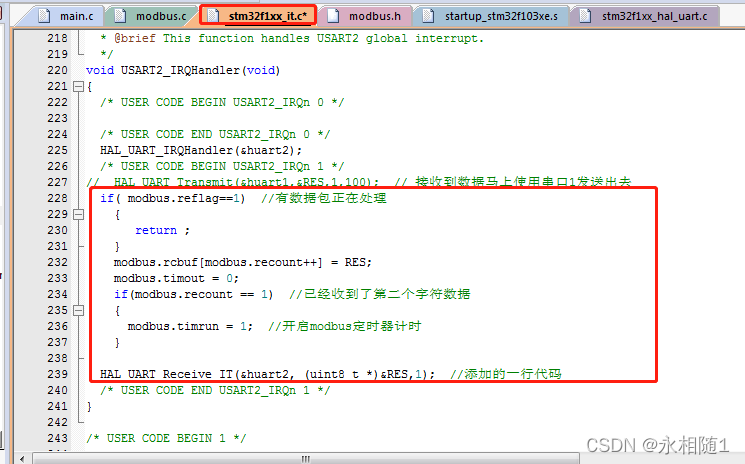Open the stm32f1xx_hal_uart.c tab
Image resolution: width=745 pixels, height=464 pixels.
[644, 16]
